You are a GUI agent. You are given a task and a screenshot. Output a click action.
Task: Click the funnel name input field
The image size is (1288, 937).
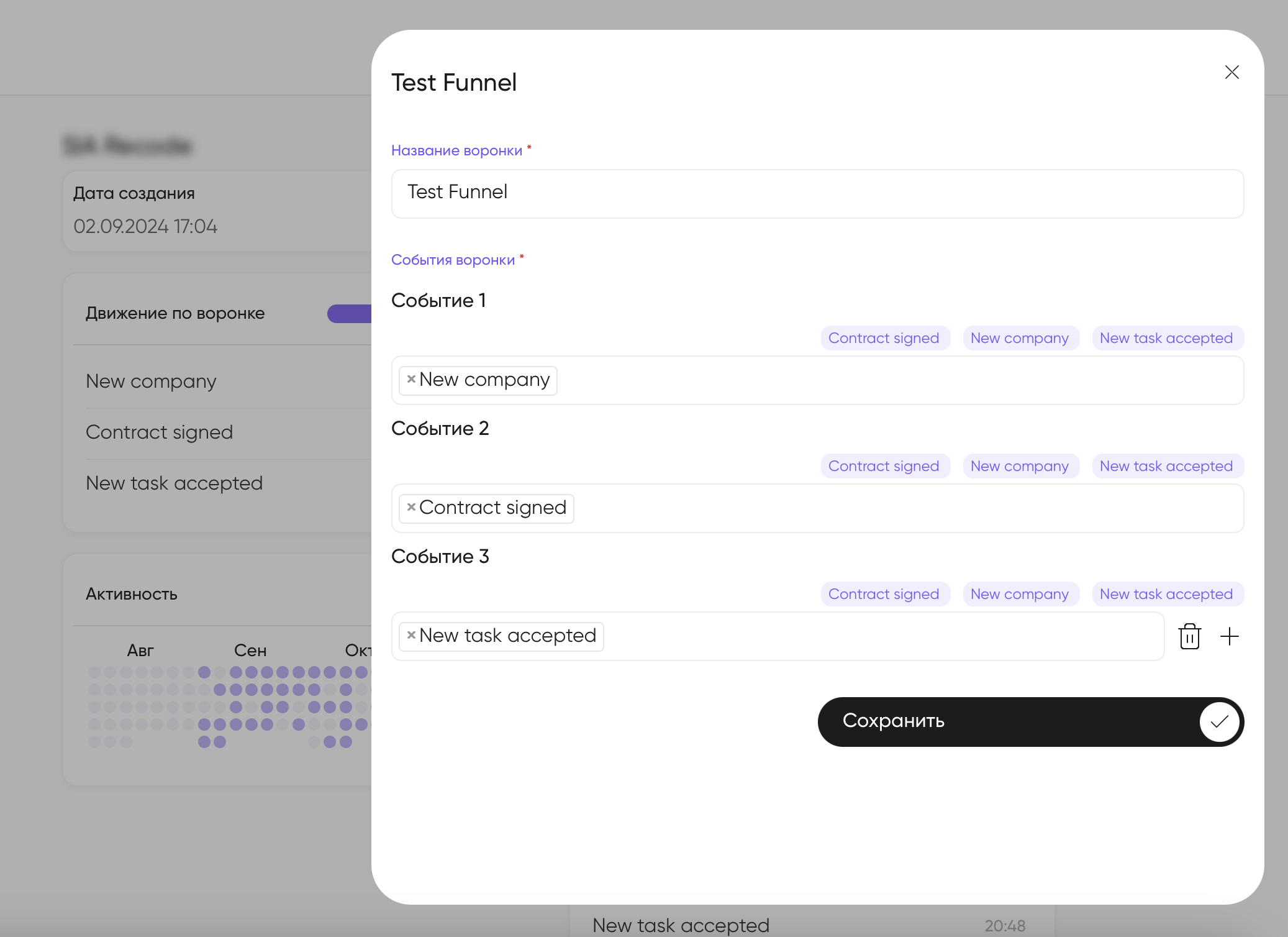pos(817,193)
